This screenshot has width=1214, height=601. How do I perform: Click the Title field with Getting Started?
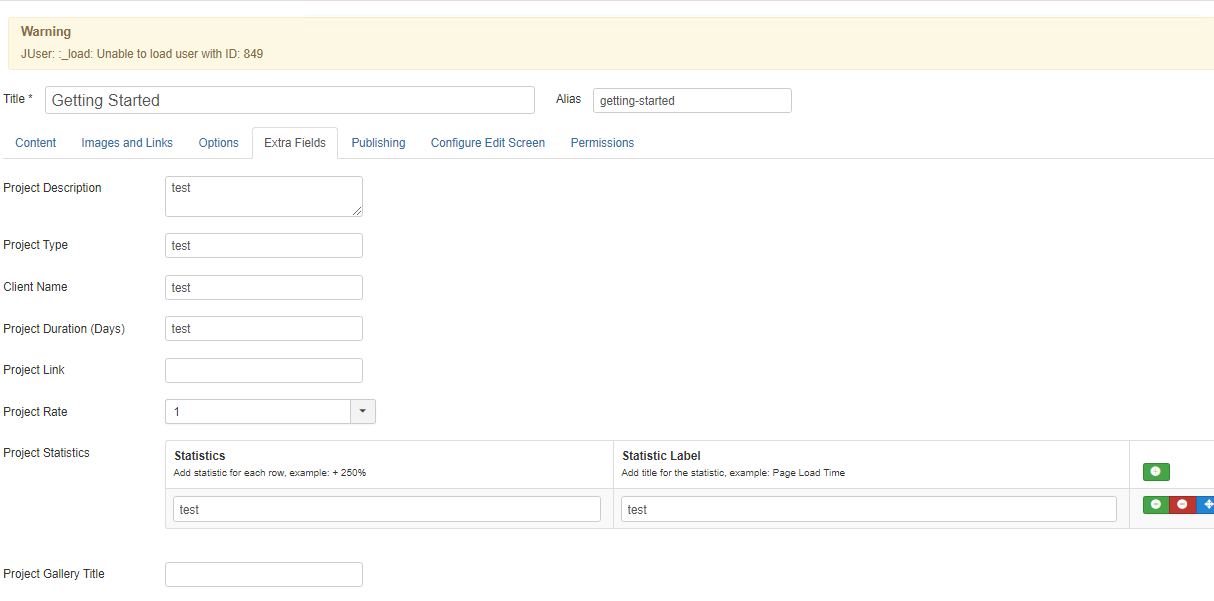(x=290, y=100)
